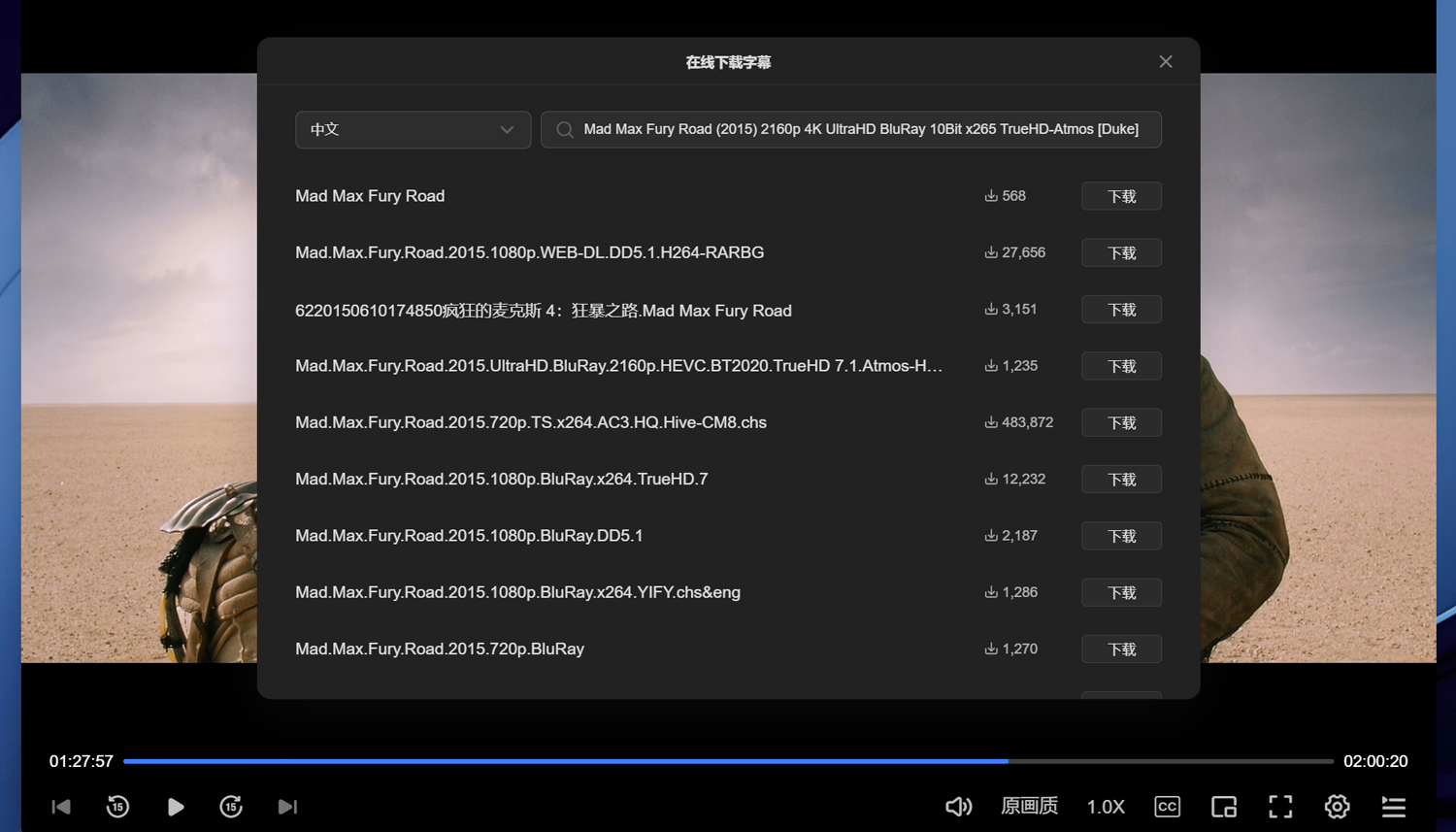Viewport: 1456px width, 832px height.
Task: Open player settings gear
Action: point(1337,807)
